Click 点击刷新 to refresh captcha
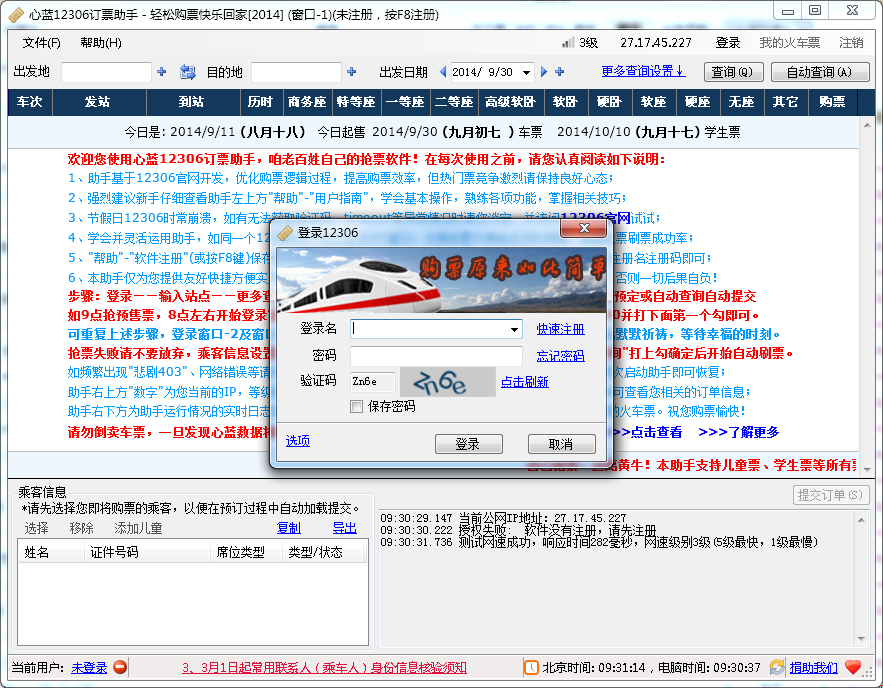The image size is (883, 688). (x=525, y=382)
